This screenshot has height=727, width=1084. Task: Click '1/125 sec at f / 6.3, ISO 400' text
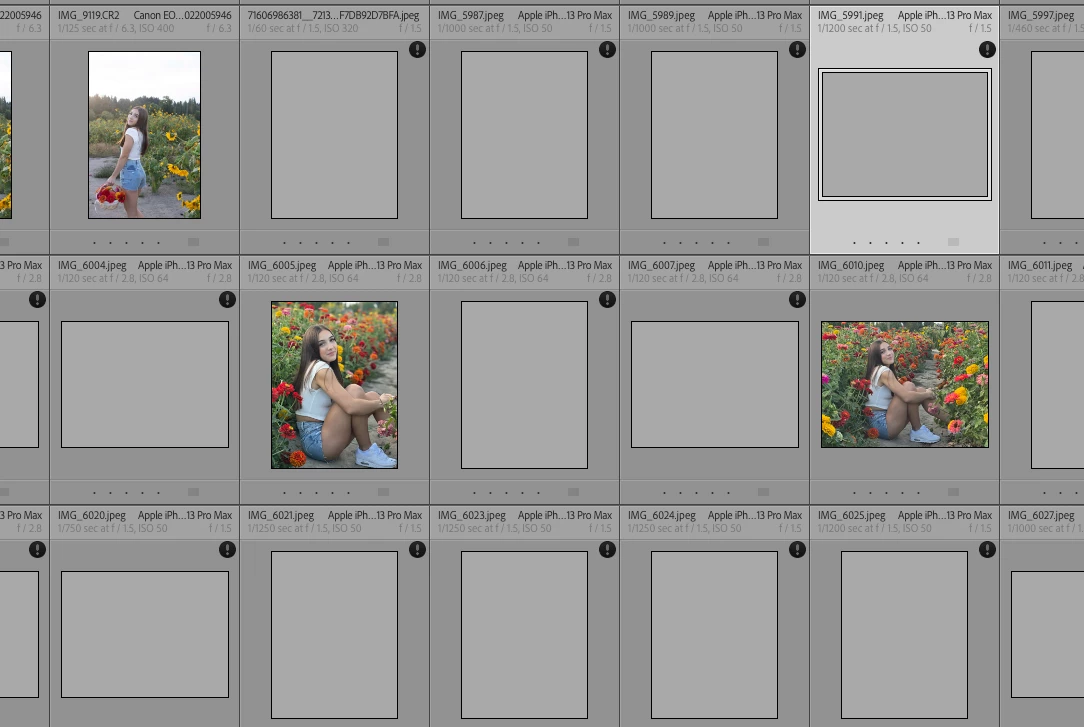(x=116, y=28)
